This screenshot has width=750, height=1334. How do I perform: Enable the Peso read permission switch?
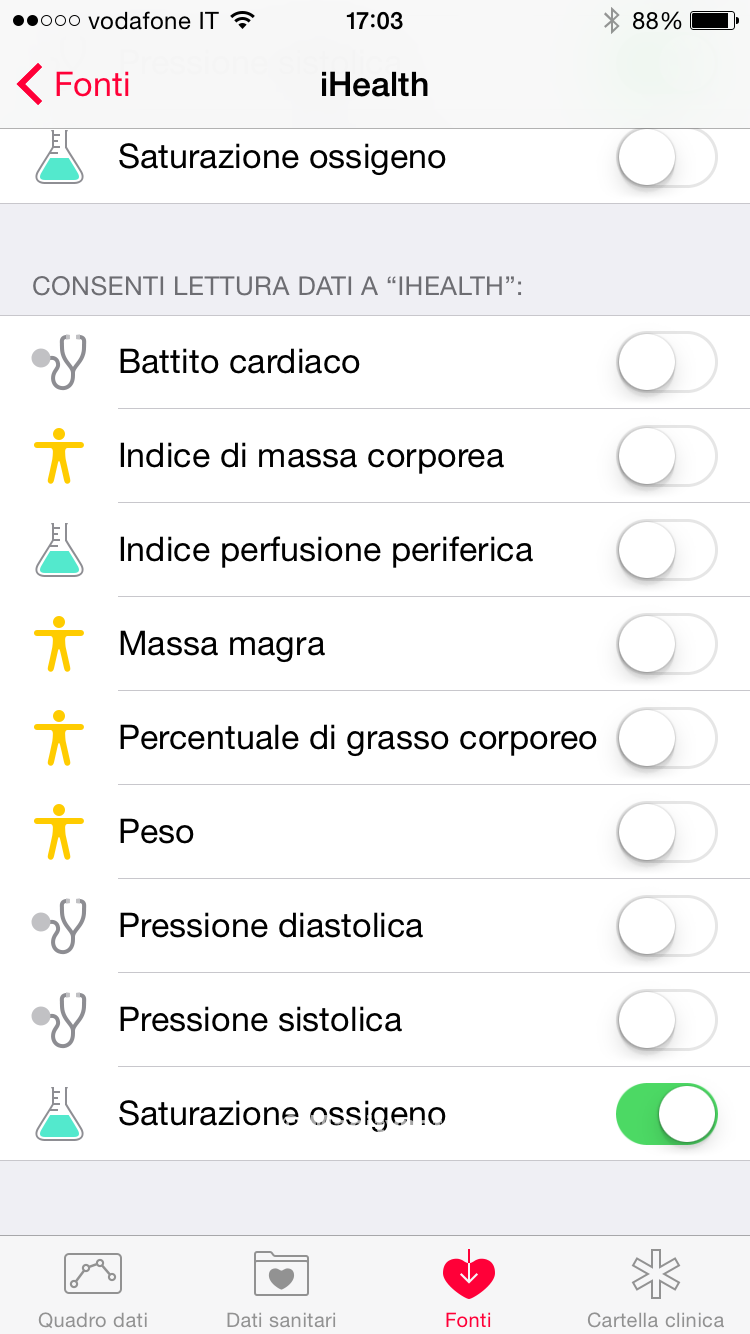666,832
